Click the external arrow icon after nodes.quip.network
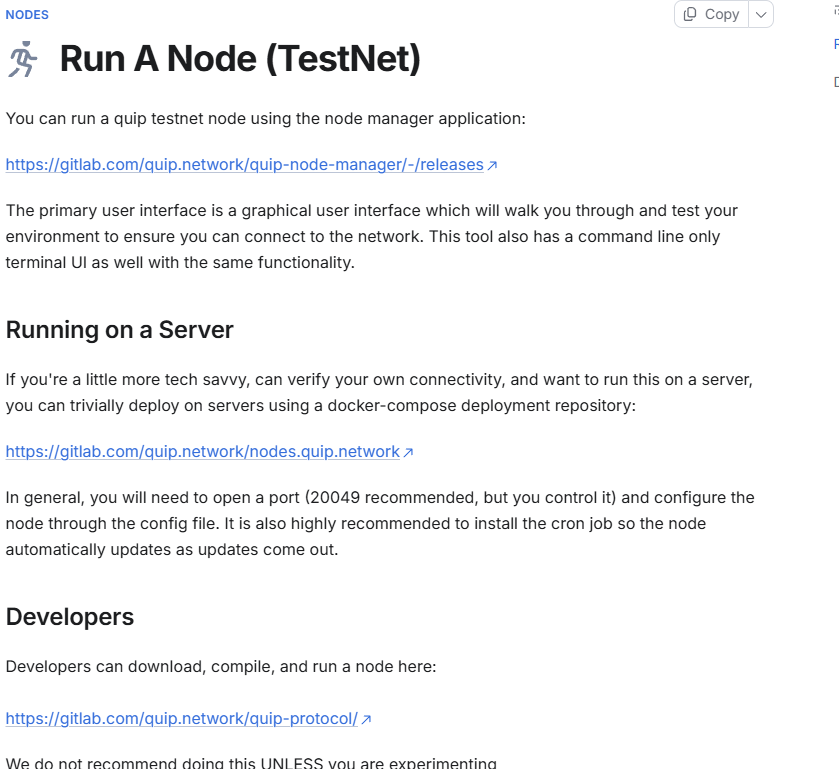The height and width of the screenshot is (769, 839). pos(408,453)
